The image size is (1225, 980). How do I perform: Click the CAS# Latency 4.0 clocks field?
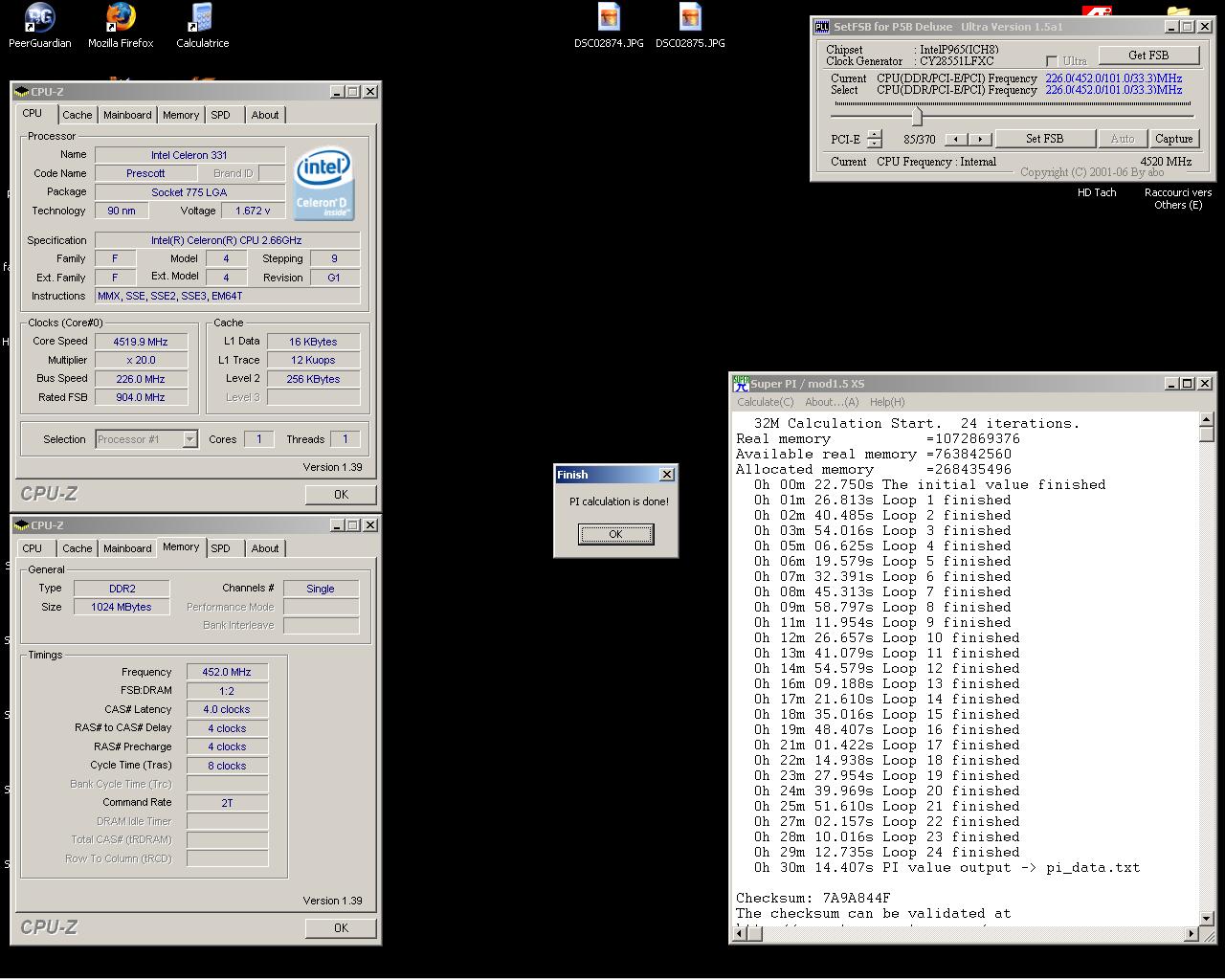pos(227,710)
